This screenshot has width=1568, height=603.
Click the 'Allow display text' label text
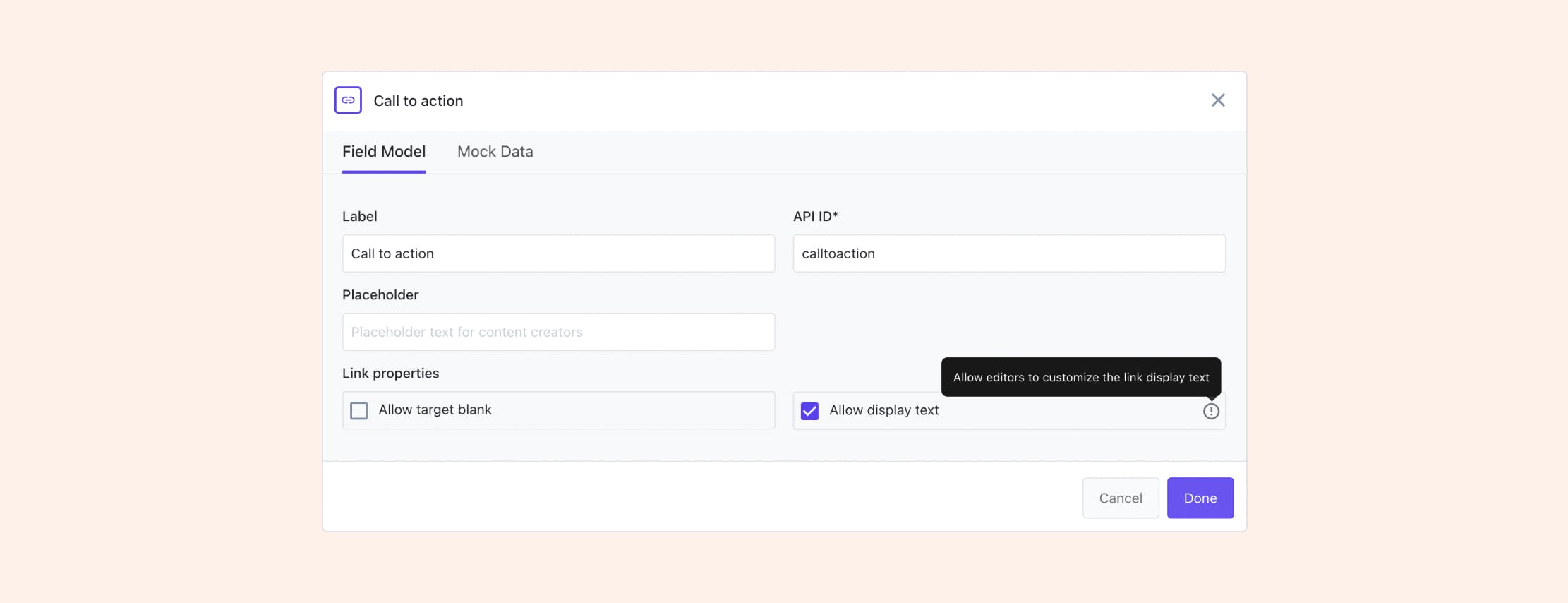pos(883,410)
